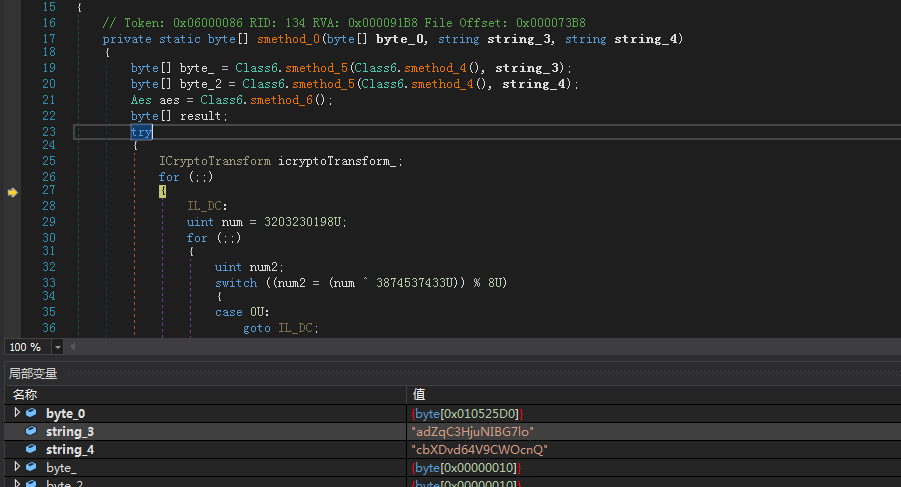This screenshot has width=901, height=487.
Task: Expand the byte_ variable row
Action: pyautogui.click(x=17, y=466)
